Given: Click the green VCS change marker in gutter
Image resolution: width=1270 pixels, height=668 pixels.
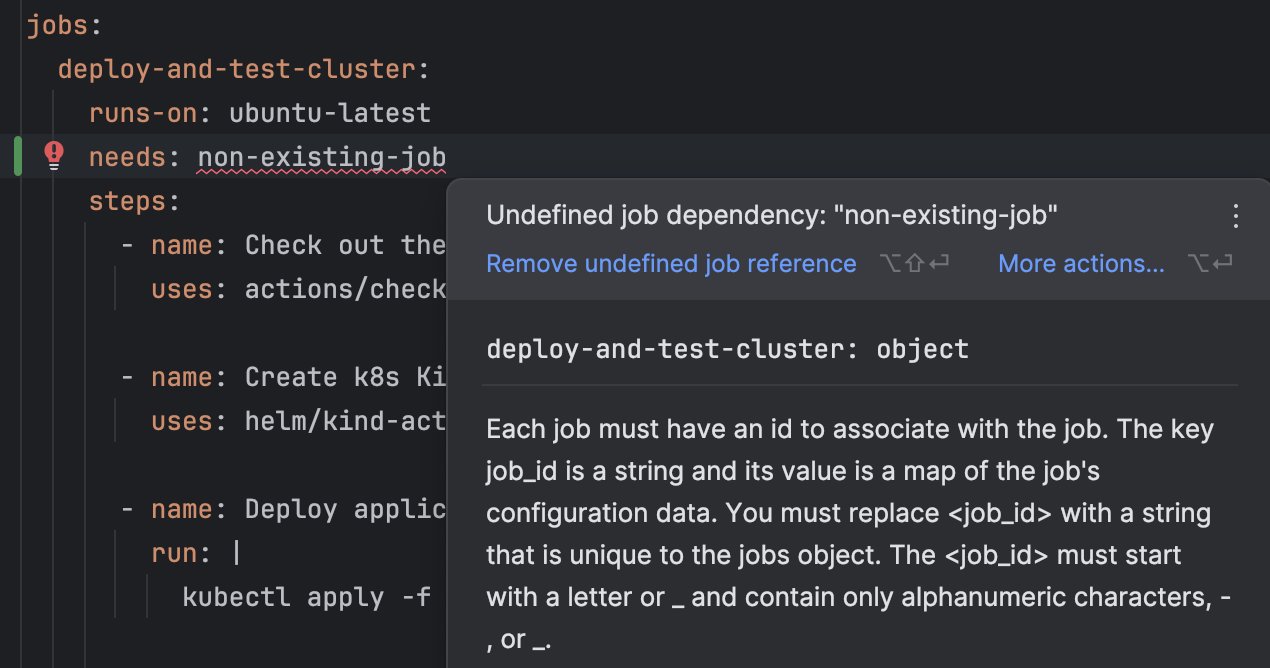Looking at the screenshot, I should (x=18, y=155).
